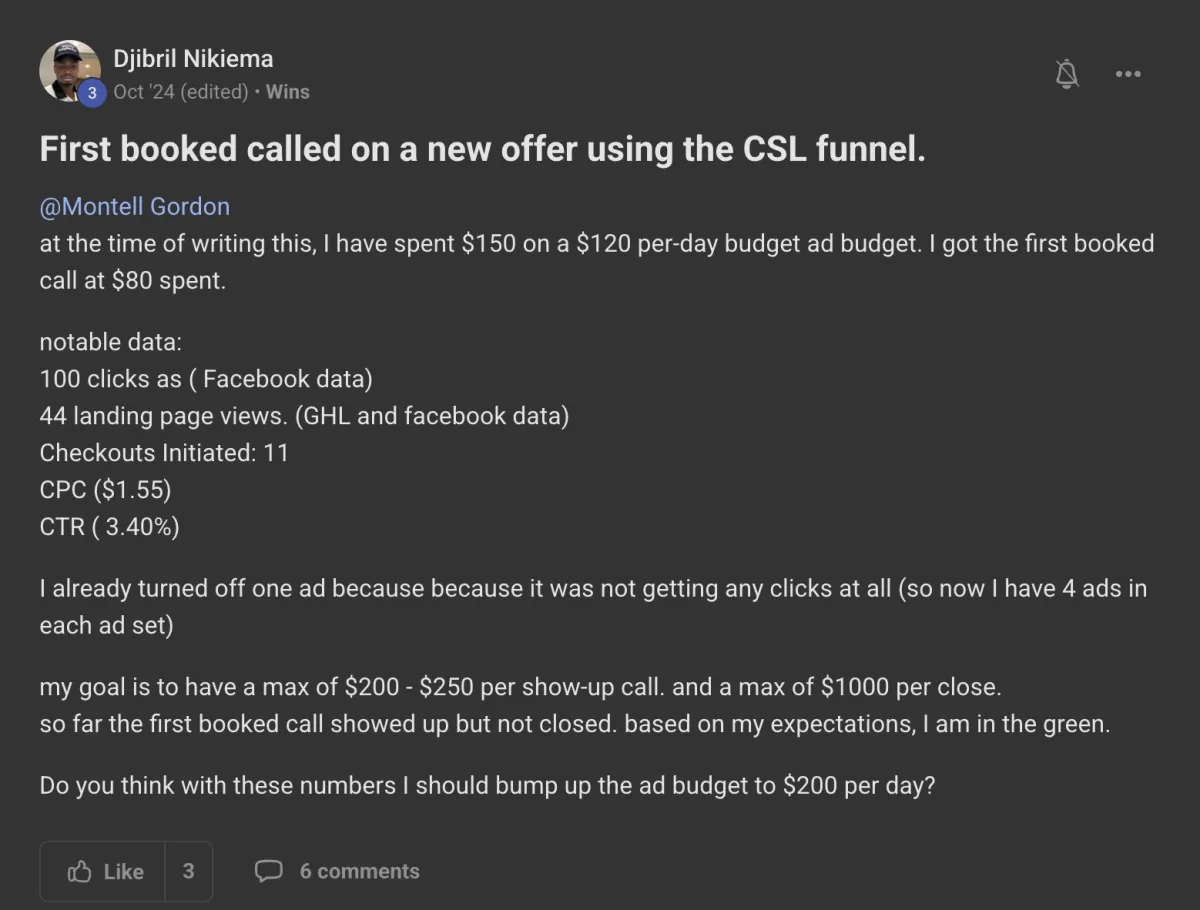Show who liked via the count 3
The image size is (1200, 910).
coord(188,871)
